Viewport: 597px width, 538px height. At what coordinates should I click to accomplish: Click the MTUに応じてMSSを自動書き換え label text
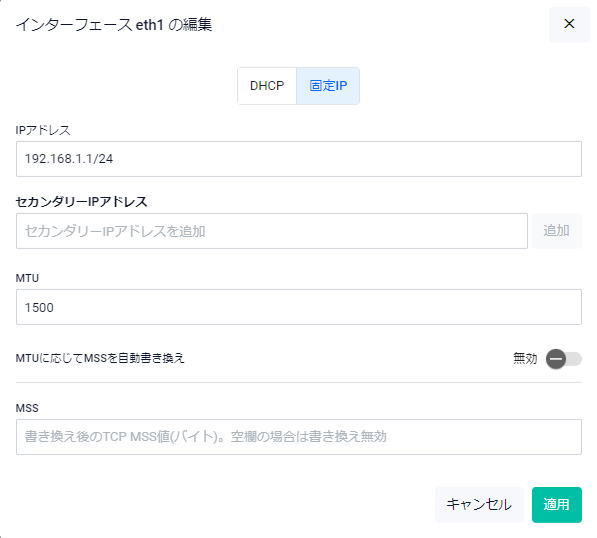point(100,358)
